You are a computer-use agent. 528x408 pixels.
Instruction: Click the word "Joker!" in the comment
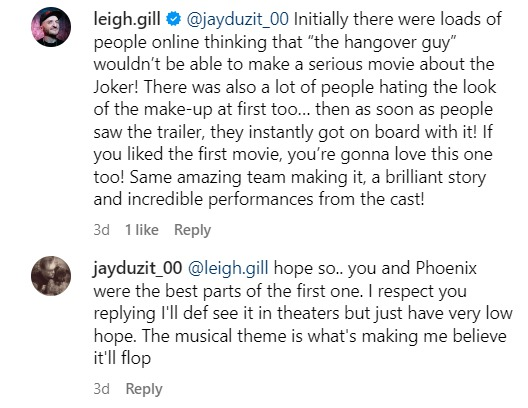point(116,87)
